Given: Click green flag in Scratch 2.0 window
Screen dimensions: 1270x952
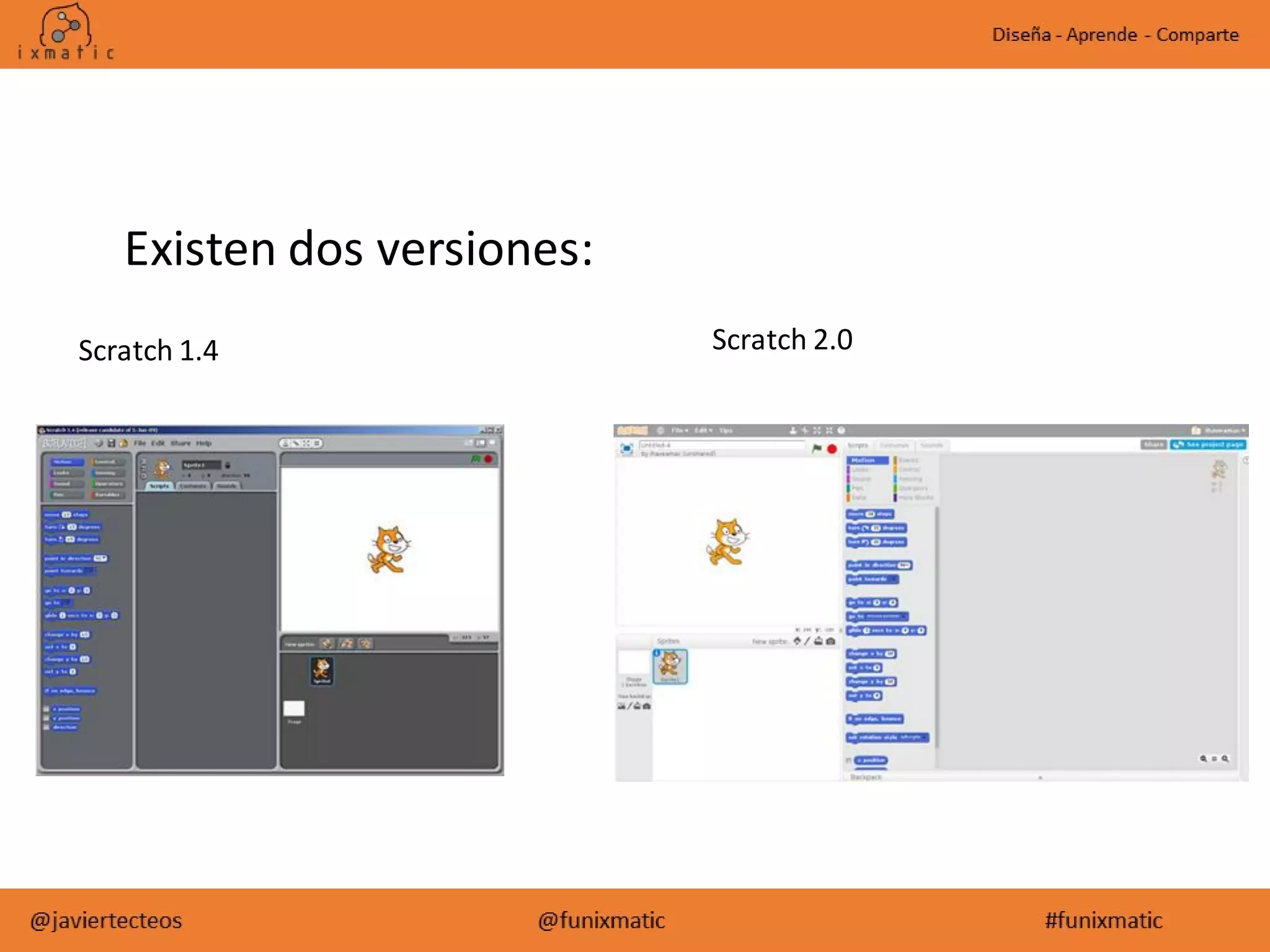Looking at the screenshot, I should coord(817,449).
